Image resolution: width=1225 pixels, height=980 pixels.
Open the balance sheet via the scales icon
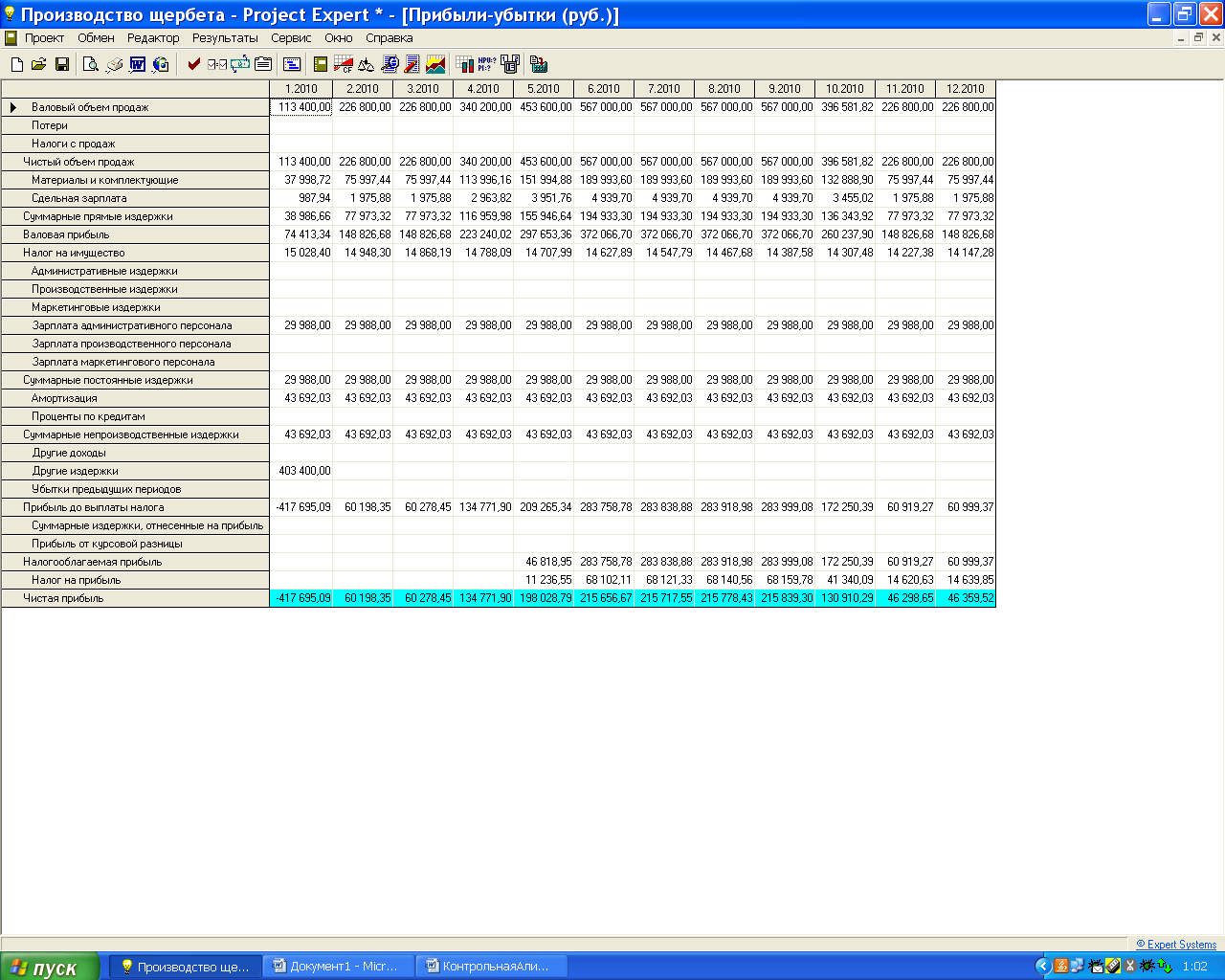pos(367,64)
